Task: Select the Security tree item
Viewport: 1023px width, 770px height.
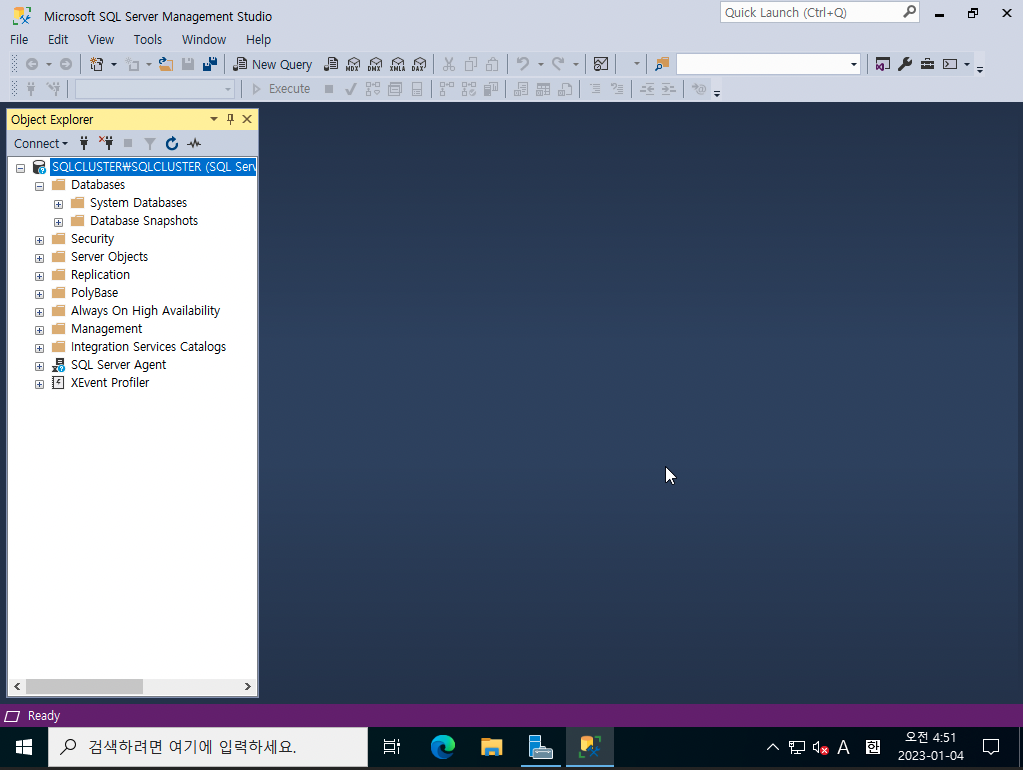Action: 92,239
